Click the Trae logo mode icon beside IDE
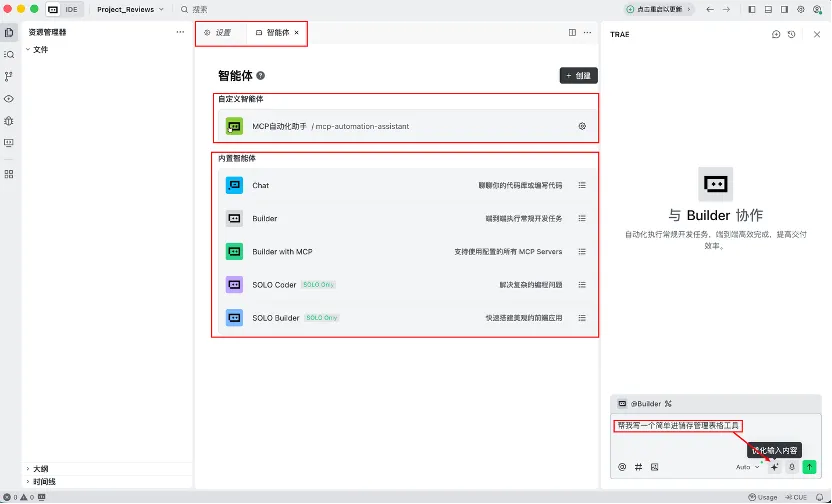The height and width of the screenshot is (504, 832). (x=53, y=10)
